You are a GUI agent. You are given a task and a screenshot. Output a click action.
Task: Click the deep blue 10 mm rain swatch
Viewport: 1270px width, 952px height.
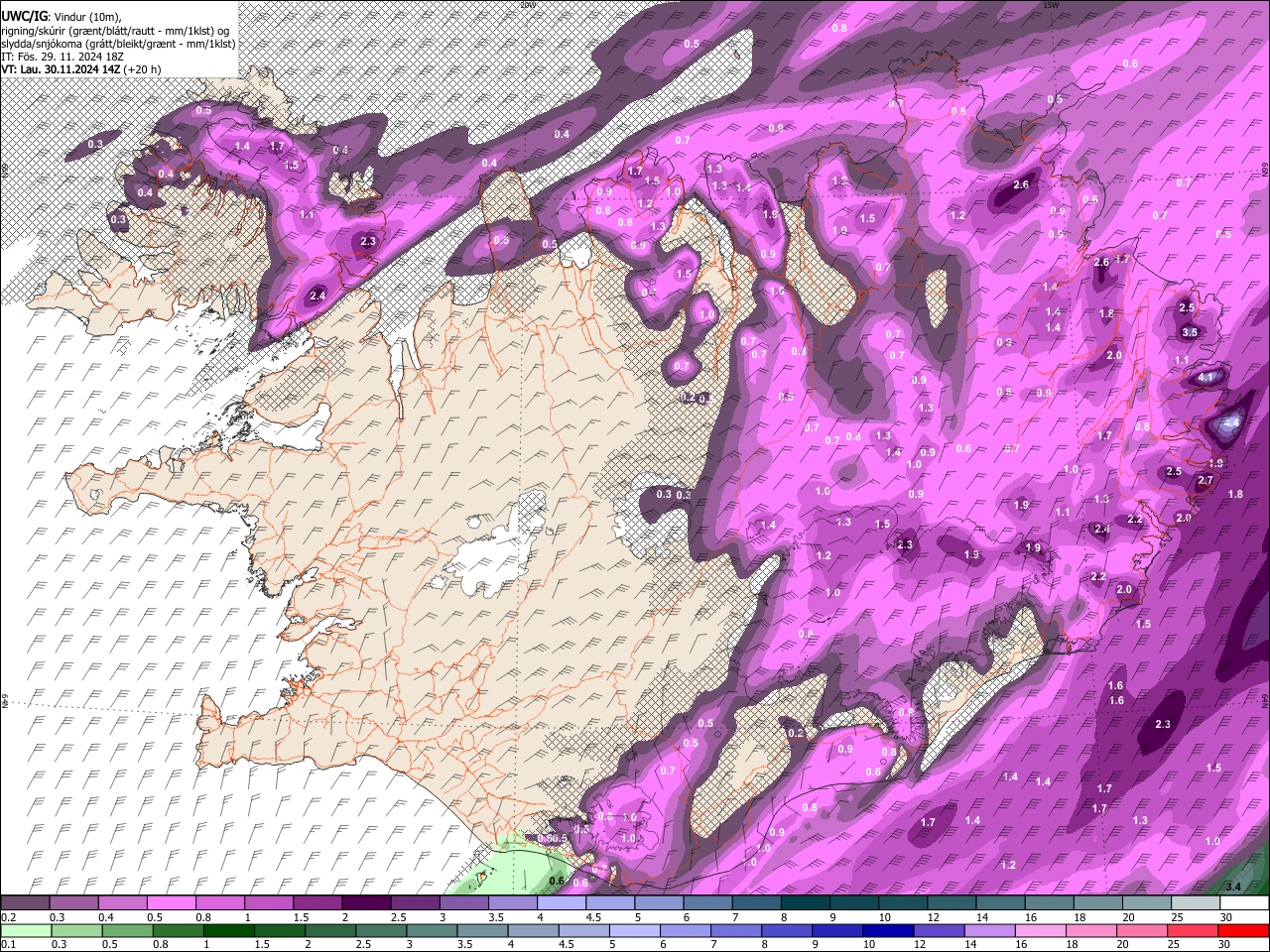(x=886, y=930)
